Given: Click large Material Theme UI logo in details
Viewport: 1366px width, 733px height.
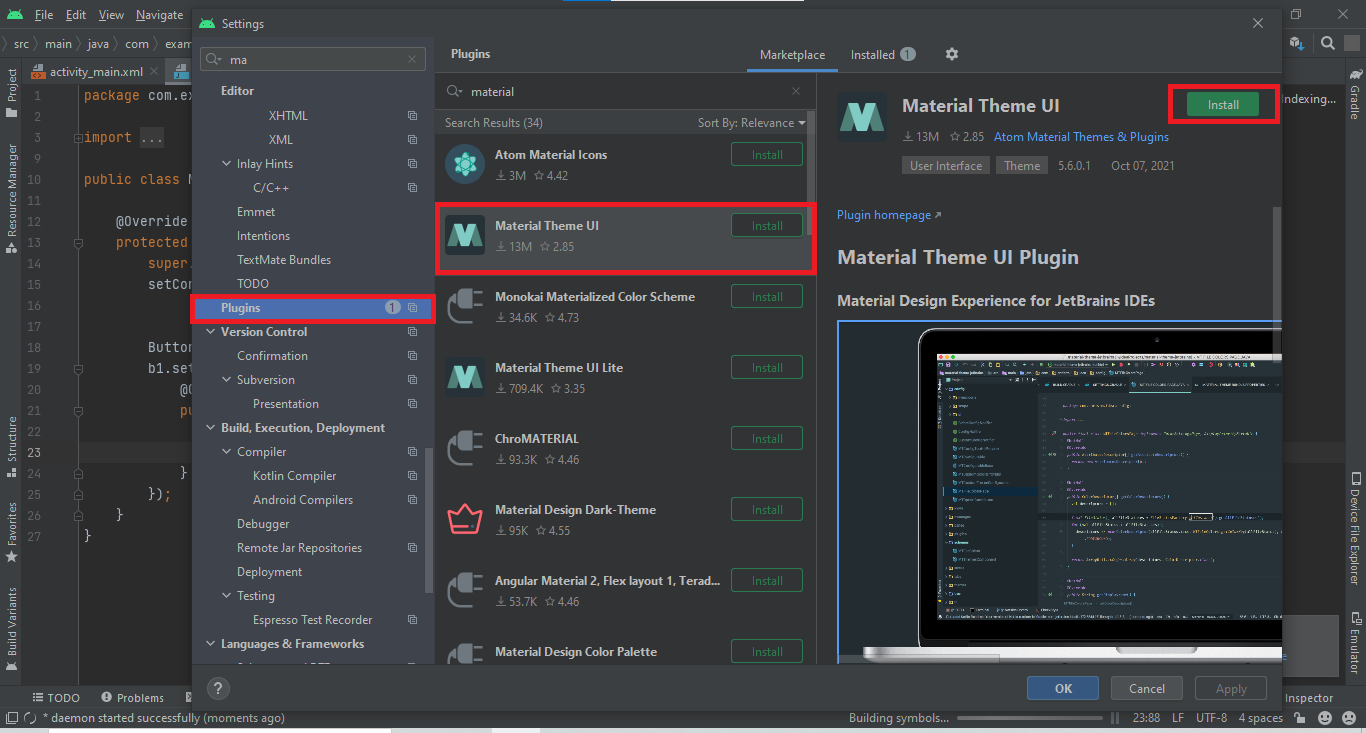Looking at the screenshot, I should coord(862,116).
